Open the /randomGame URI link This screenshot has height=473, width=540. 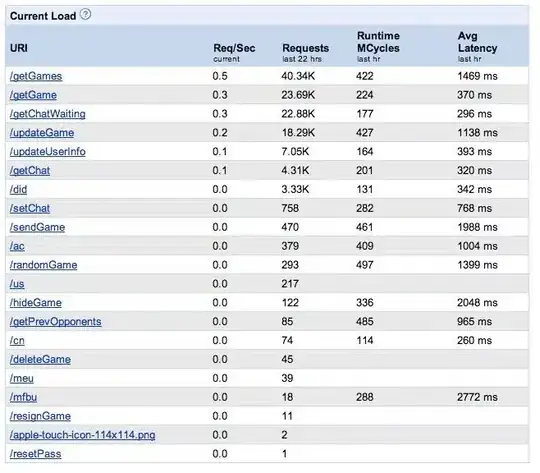[43, 265]
